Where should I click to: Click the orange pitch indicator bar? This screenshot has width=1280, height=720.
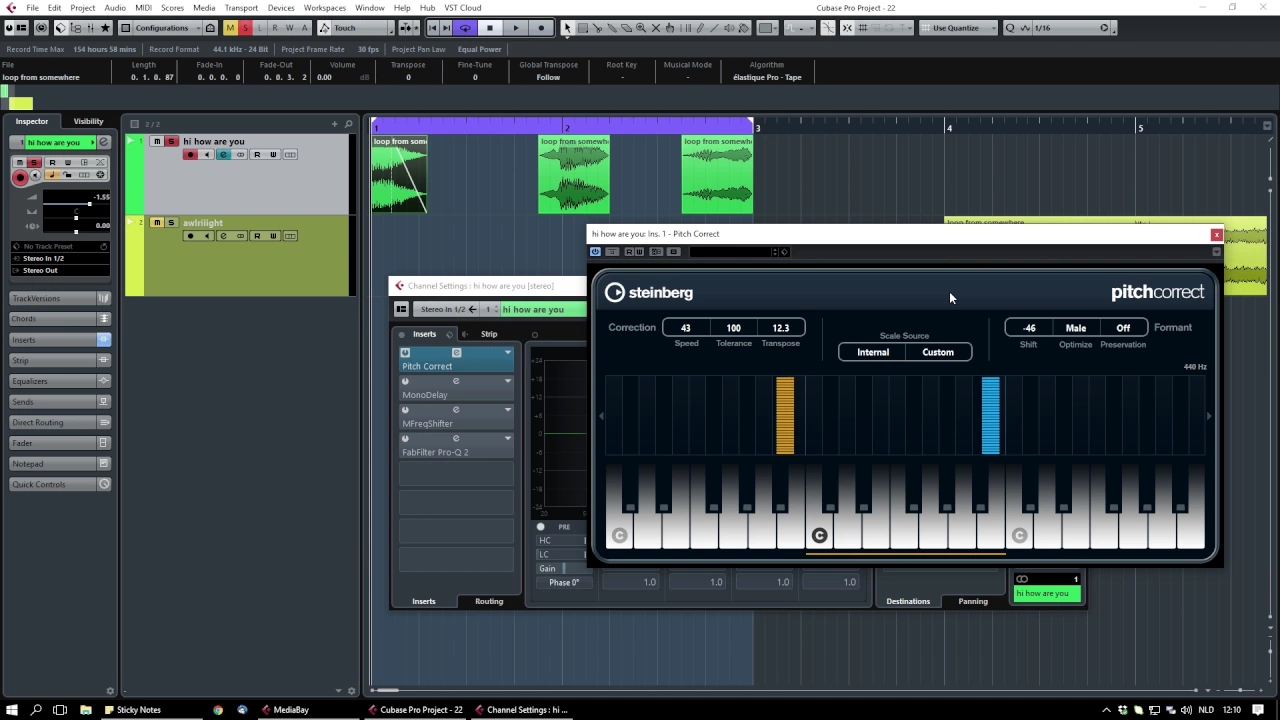[x=785, y=416]
